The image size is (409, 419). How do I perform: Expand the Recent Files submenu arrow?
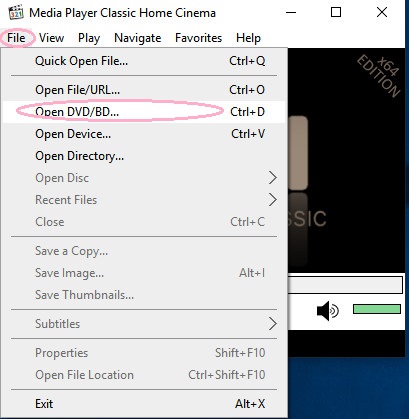273,200
